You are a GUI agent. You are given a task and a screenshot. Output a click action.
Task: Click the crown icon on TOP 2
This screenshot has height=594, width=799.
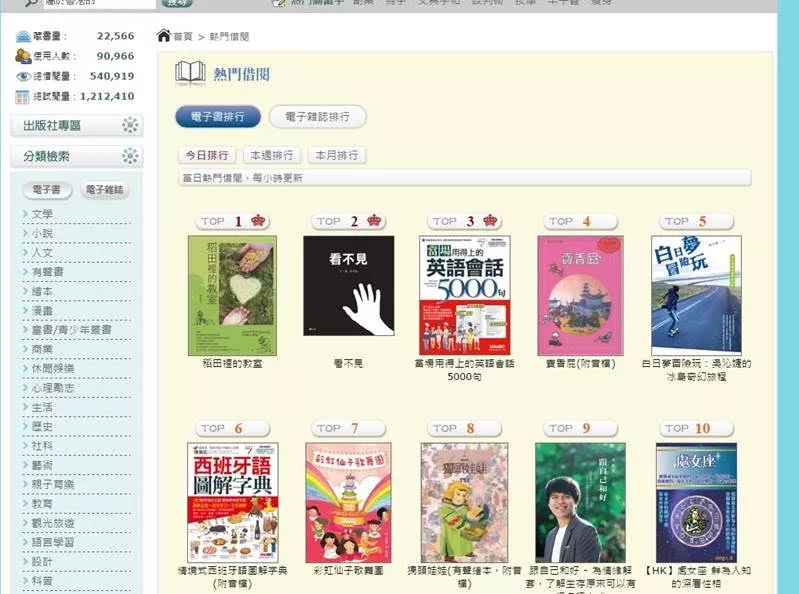coord(374,221)
